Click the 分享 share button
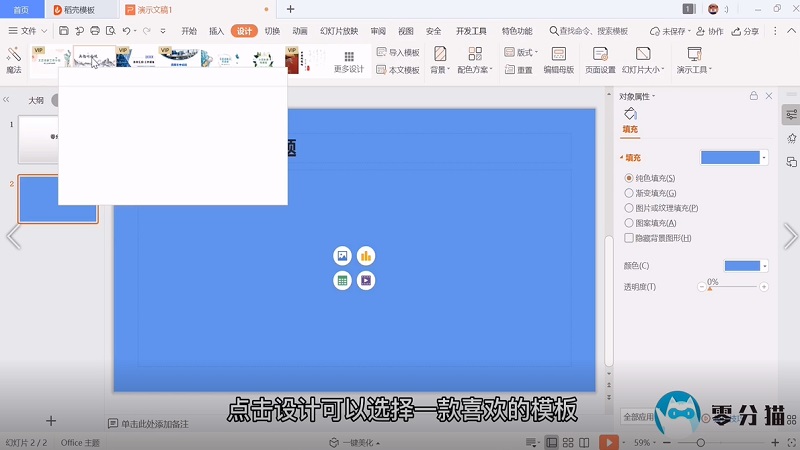This screenshot has width=800, height=450. coord(744,31)
